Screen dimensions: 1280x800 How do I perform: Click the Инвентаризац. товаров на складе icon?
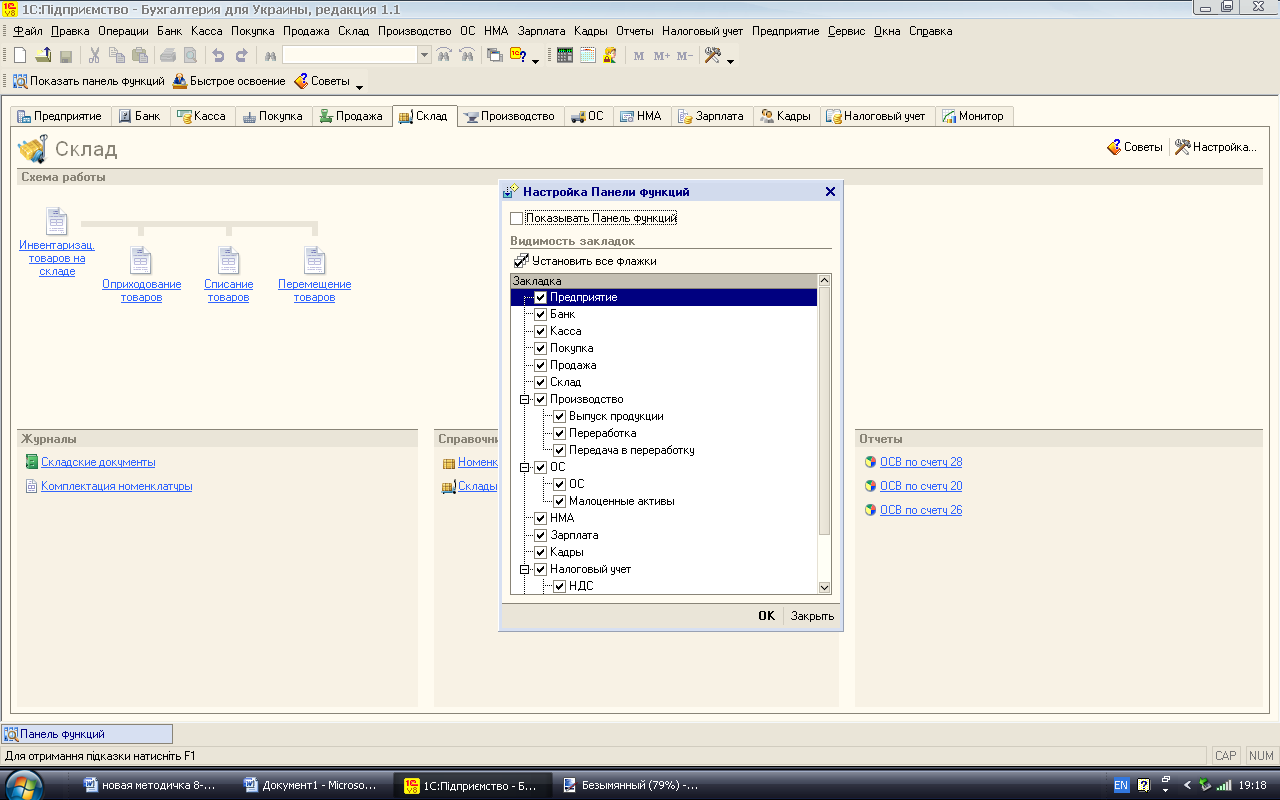(x=57, y=221)
